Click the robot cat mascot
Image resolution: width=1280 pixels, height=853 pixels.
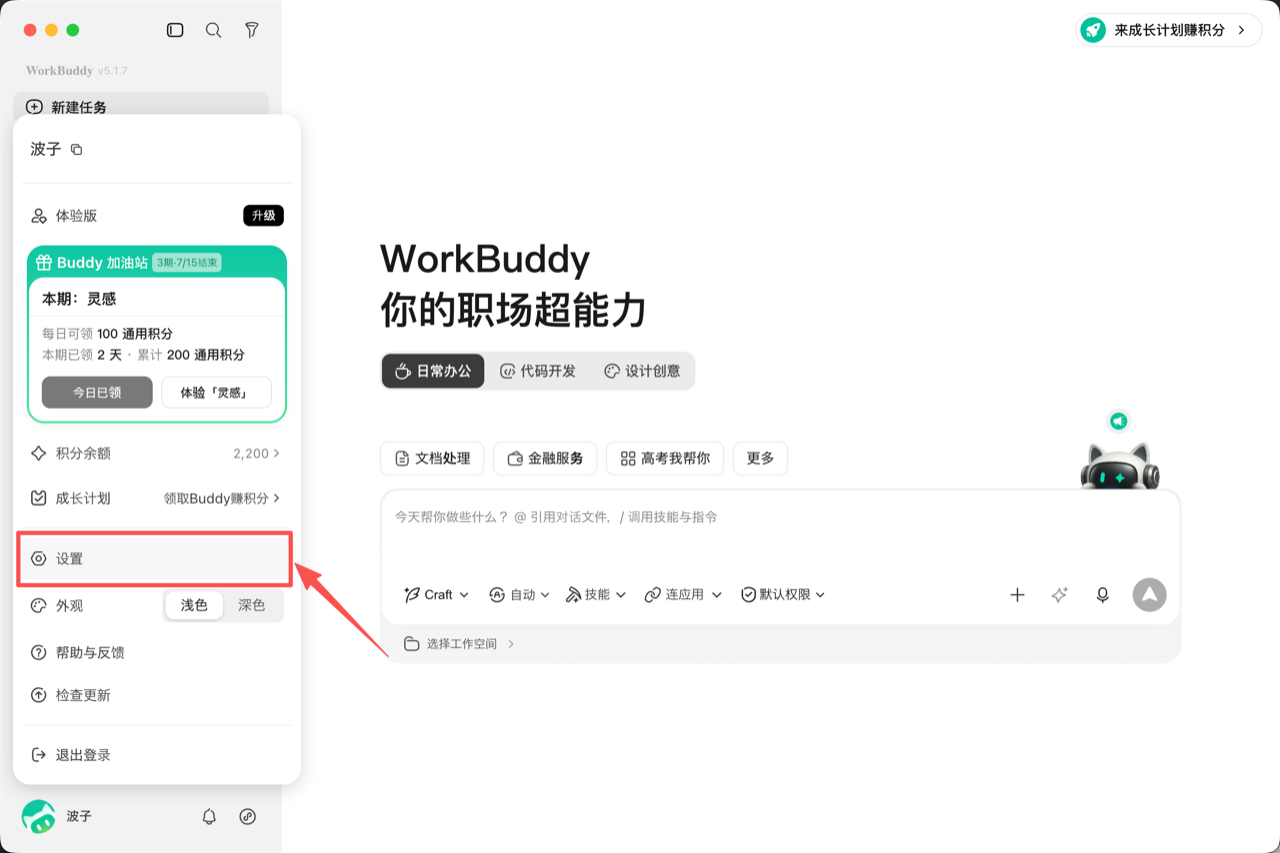[1120, 465]
